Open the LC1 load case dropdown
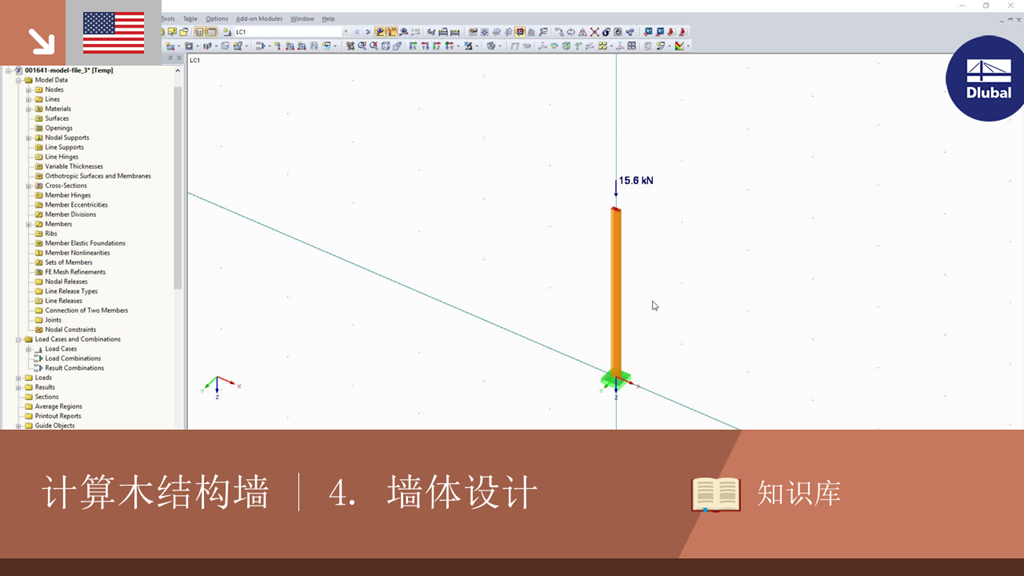 pos(345,33)
